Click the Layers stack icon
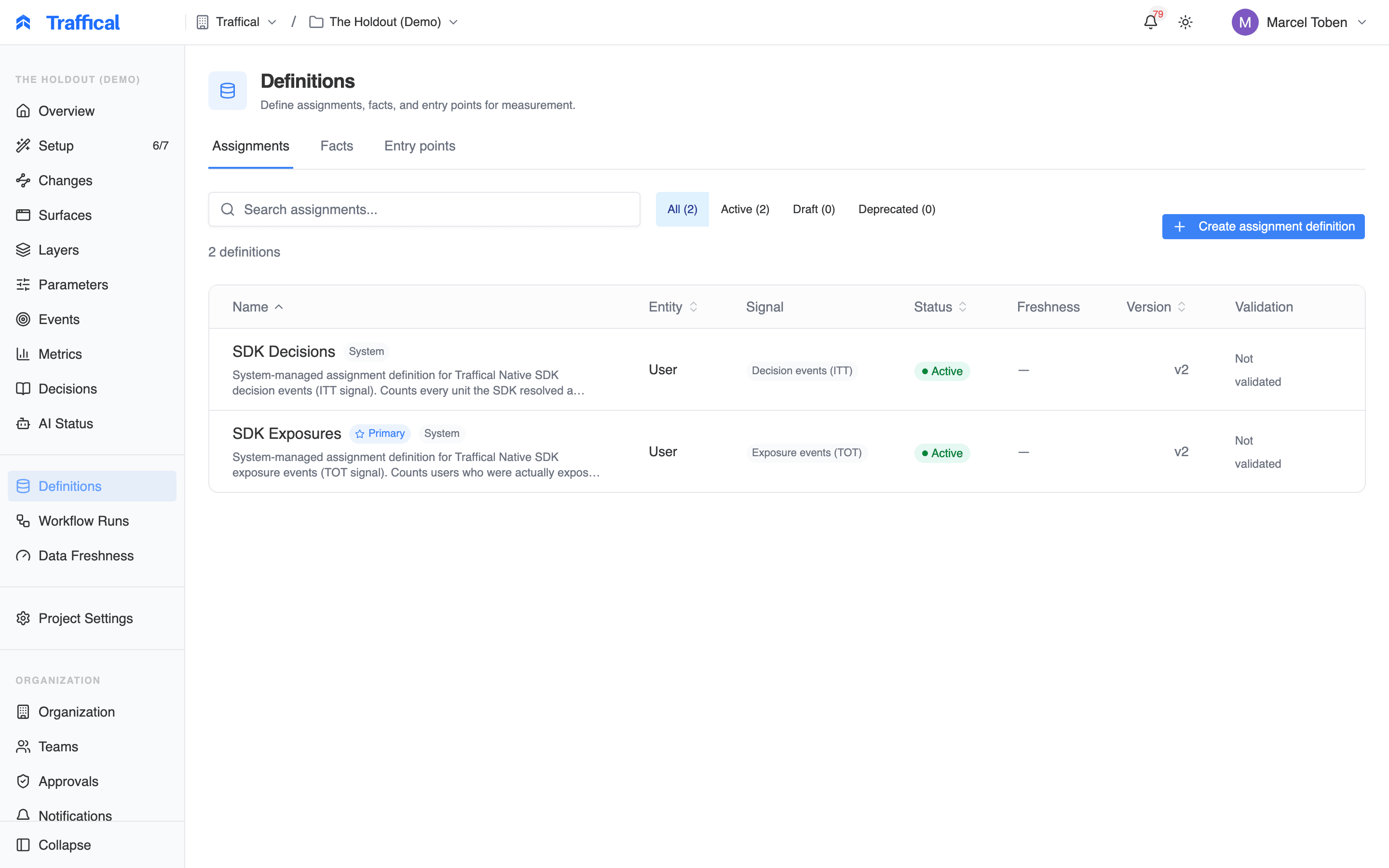Screen dimensions: 1389x868 click(x=23, y=250)
